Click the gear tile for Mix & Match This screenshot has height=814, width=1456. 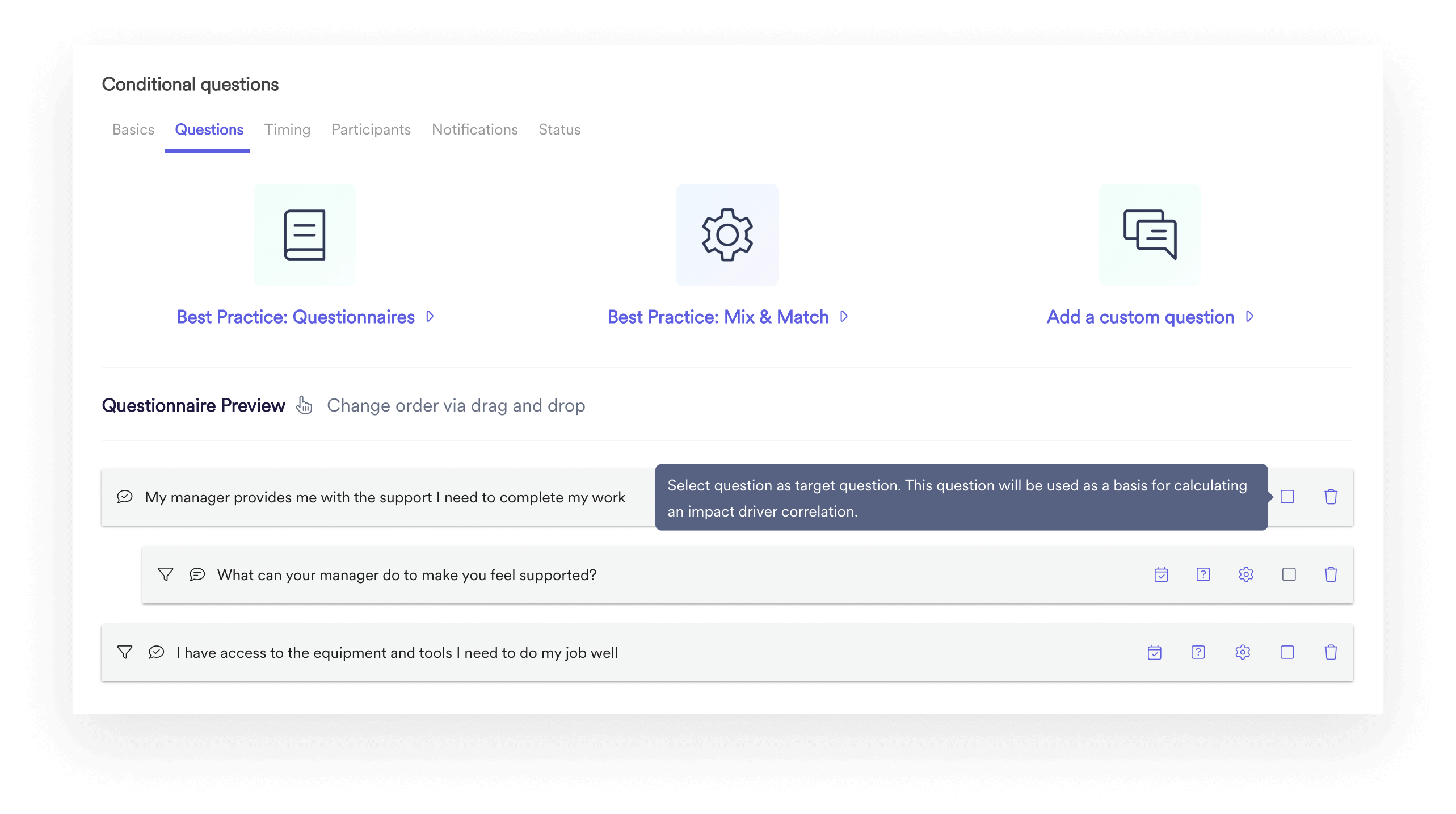(x=727, y=235)
